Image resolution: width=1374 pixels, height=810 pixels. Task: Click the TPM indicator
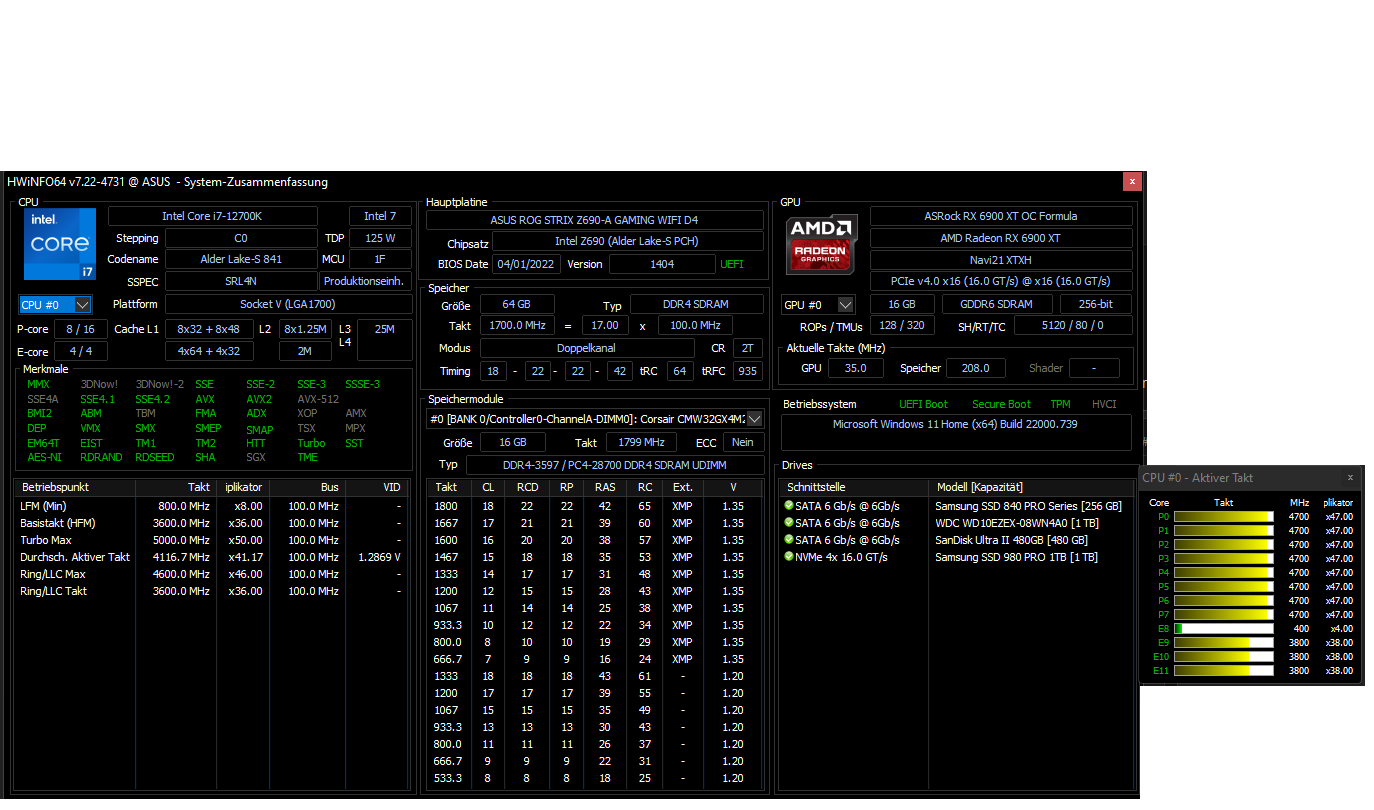coord(1060,404)
